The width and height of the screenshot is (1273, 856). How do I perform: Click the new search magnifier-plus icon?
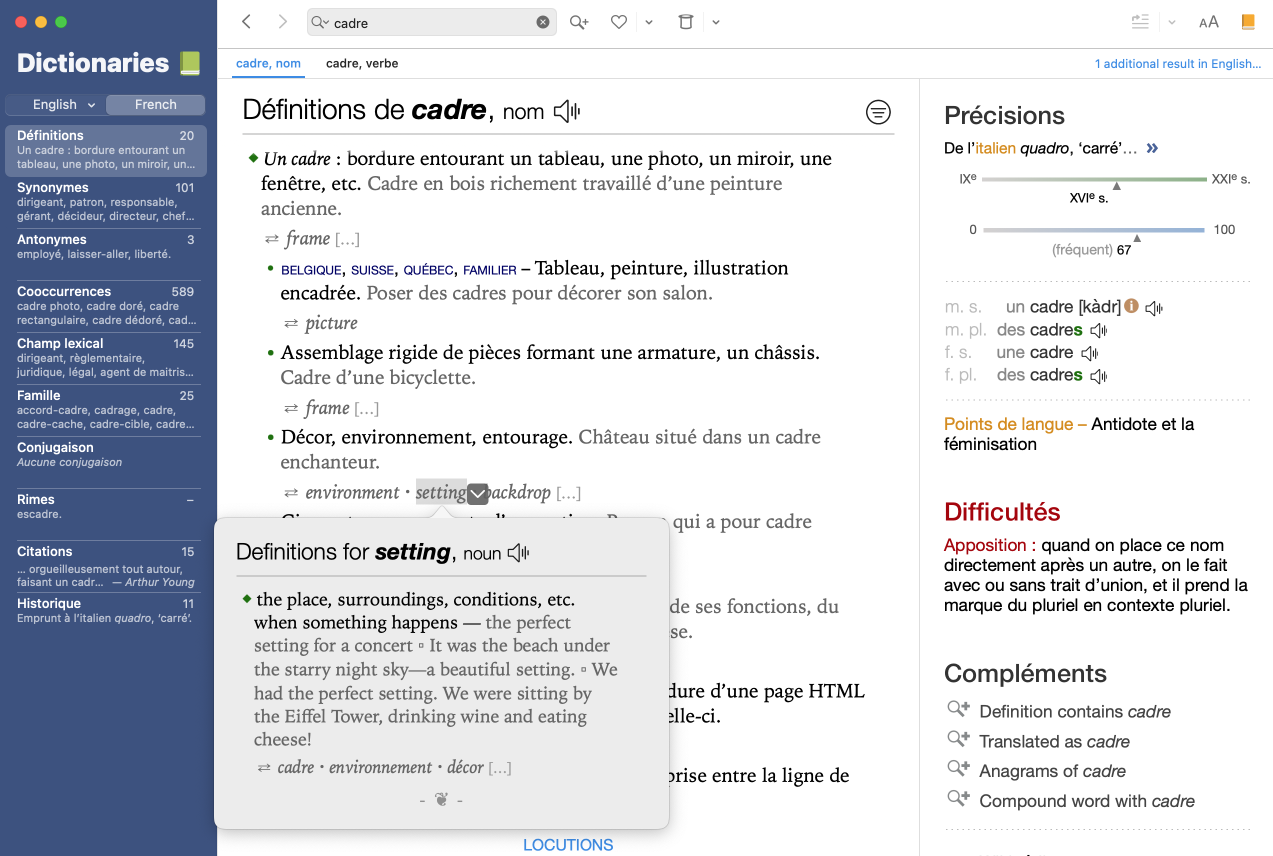579,22
